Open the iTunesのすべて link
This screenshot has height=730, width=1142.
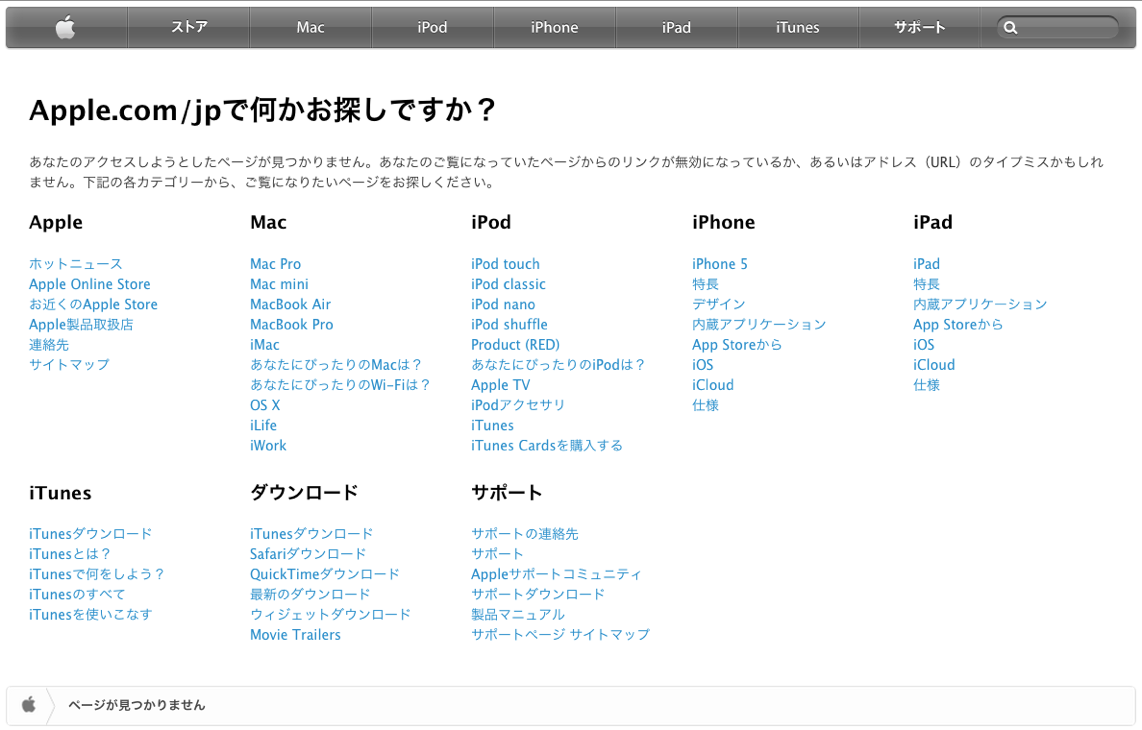click(x=77, y=594)
